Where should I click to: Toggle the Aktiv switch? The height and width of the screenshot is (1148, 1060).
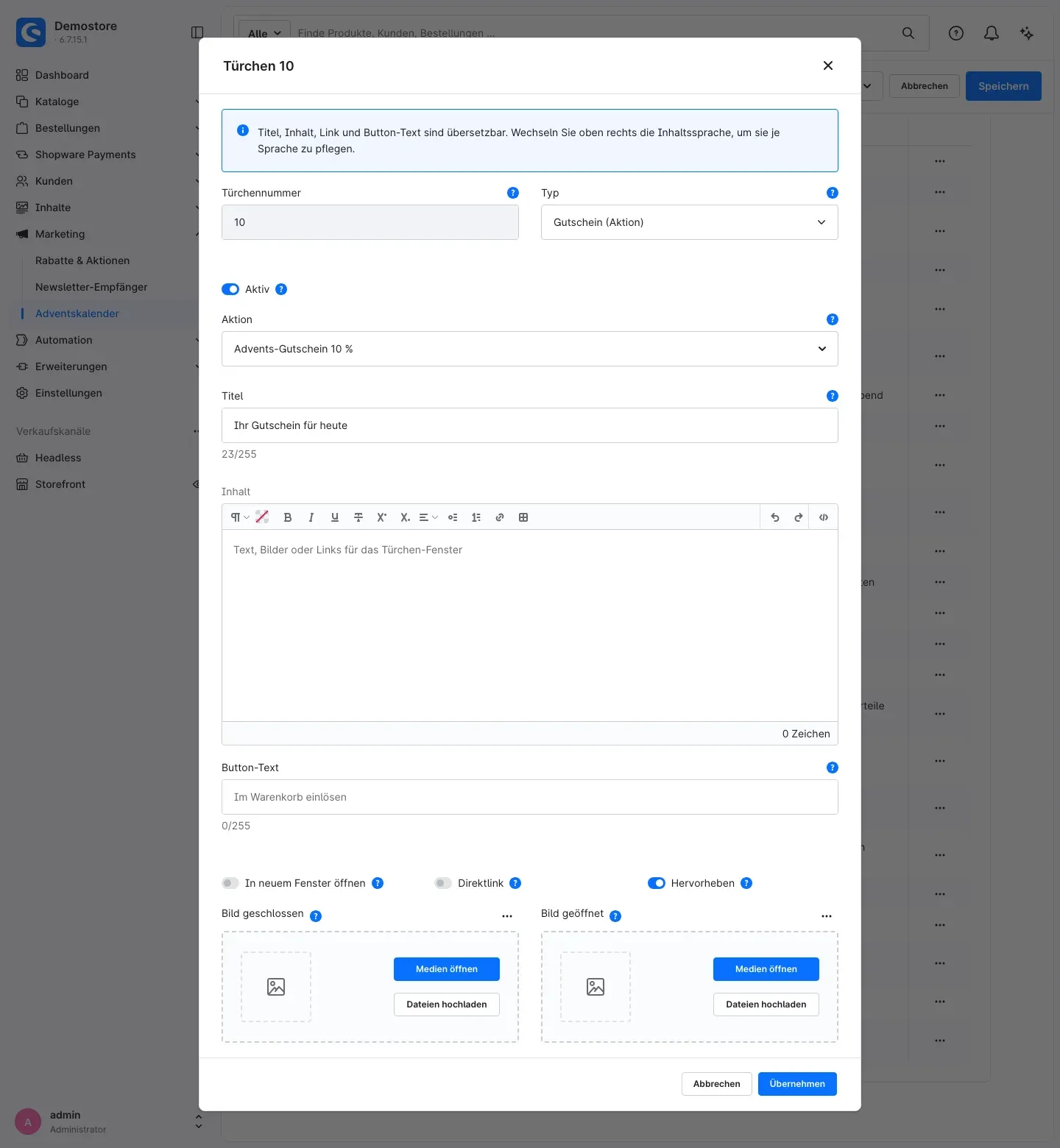230,289
